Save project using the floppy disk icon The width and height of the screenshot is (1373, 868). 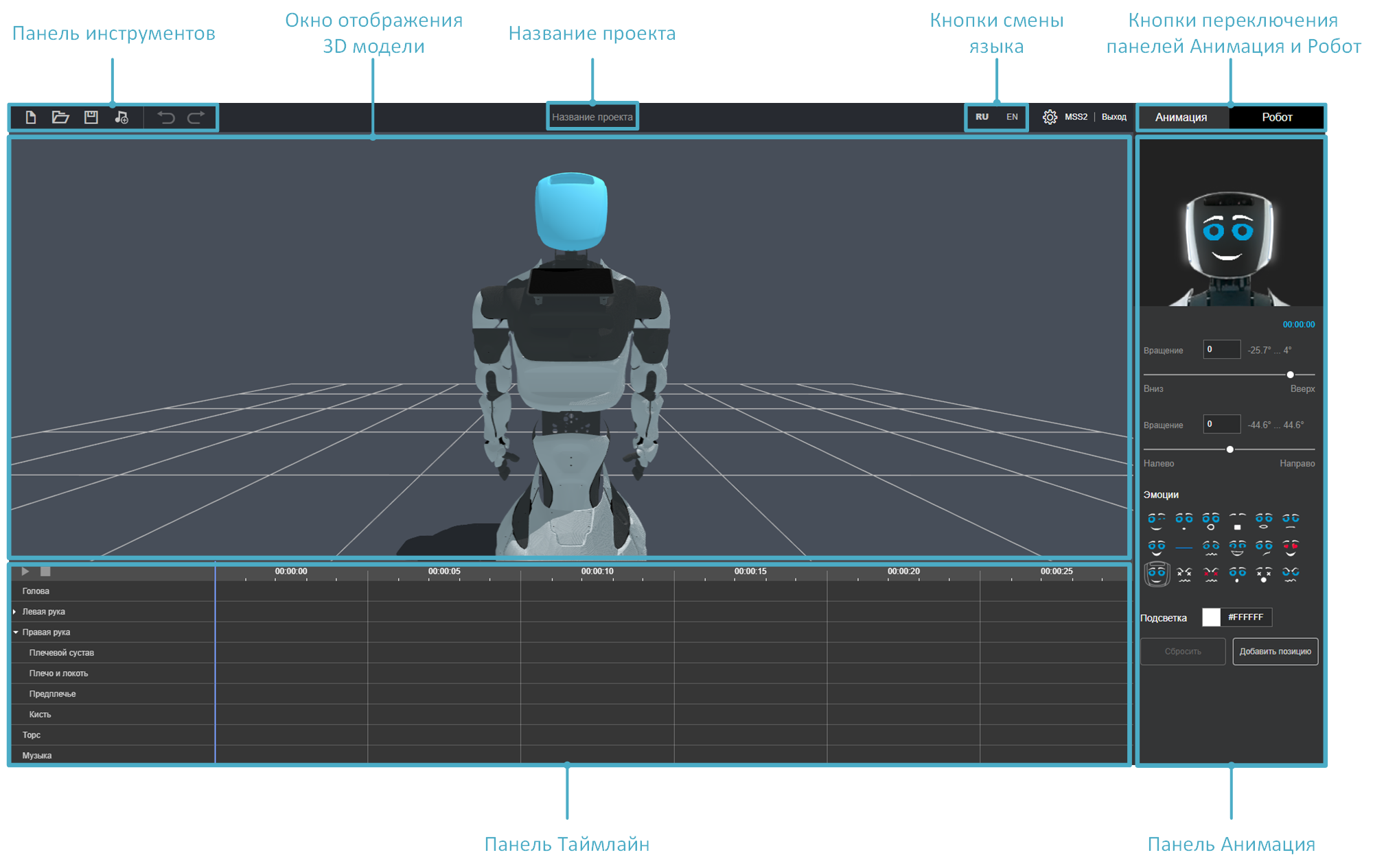[x=91, y=117]
